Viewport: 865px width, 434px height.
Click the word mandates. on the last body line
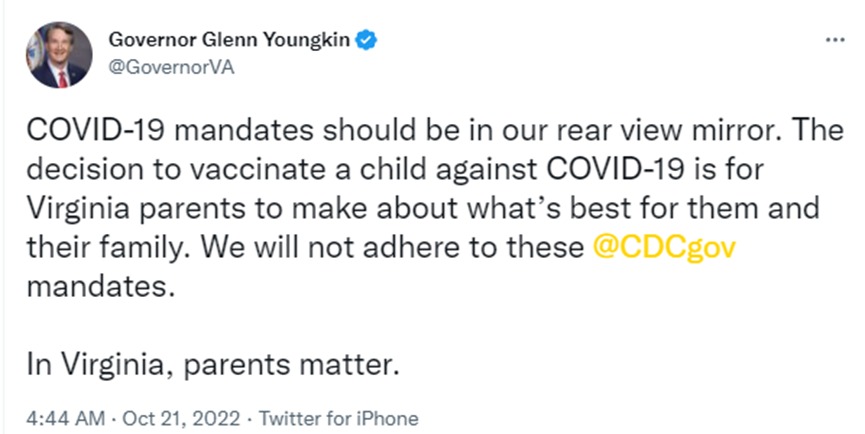click(101, 286)
